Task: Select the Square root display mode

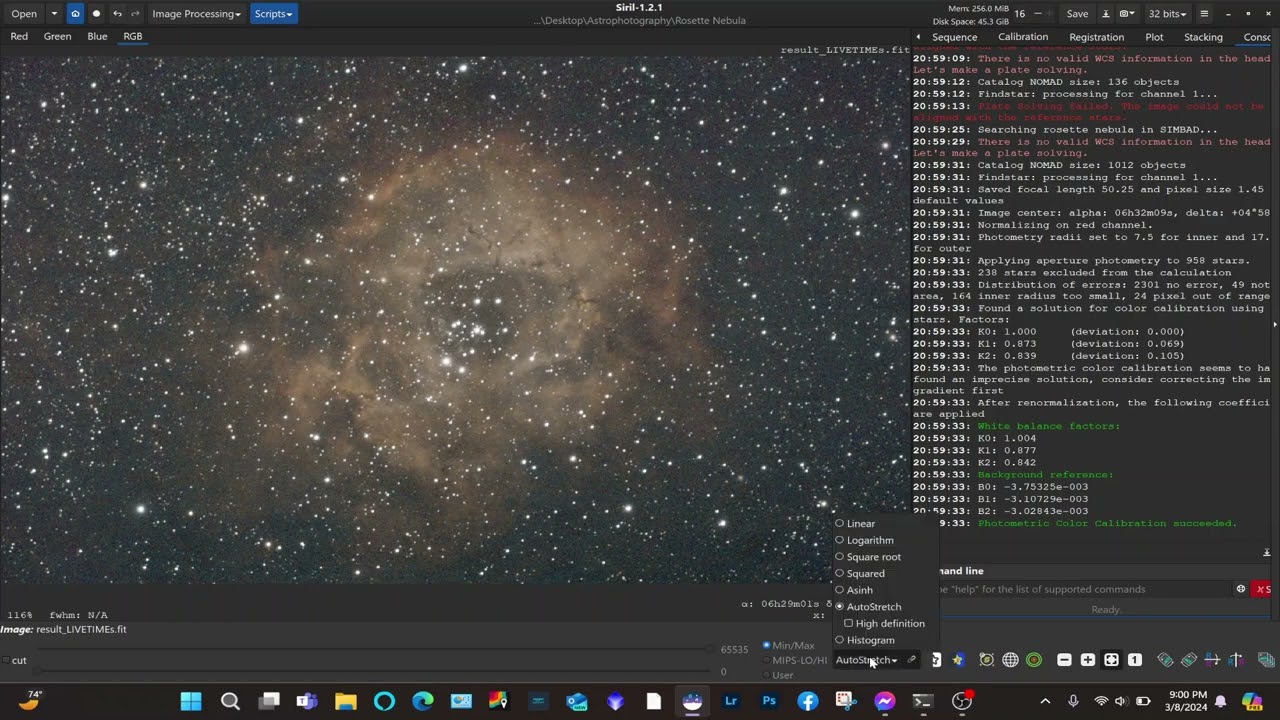Action: [x=868, y=557]
